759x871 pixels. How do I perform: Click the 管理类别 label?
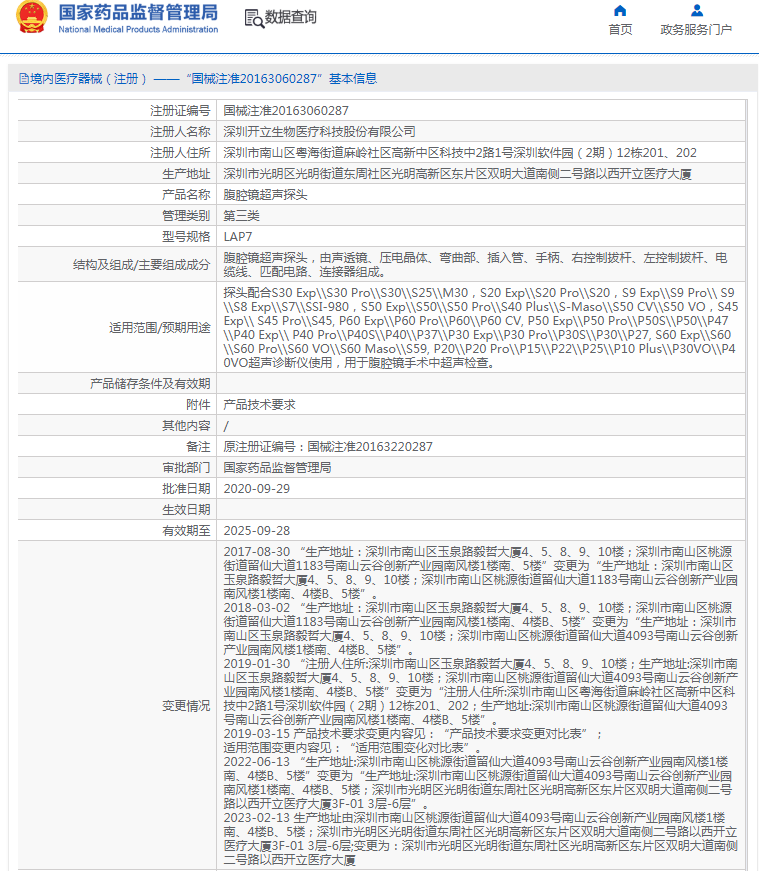point(186,216)
